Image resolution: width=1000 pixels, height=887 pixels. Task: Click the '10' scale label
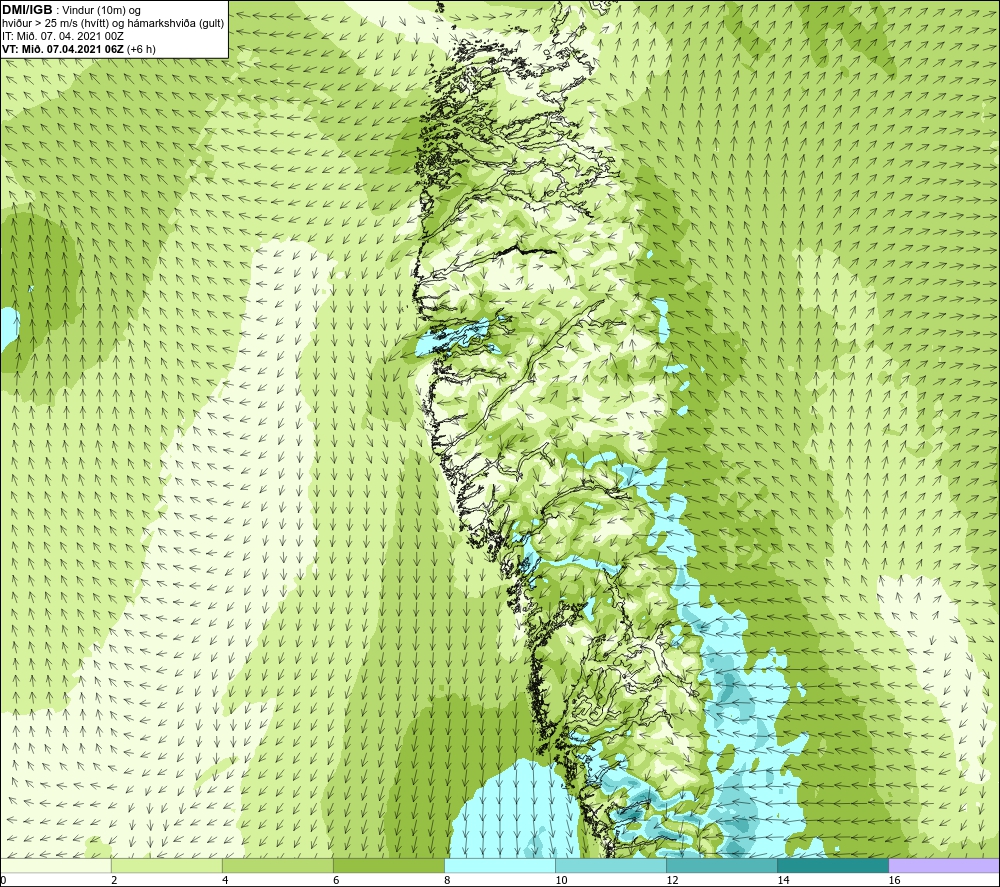click(x=561, y=881)
